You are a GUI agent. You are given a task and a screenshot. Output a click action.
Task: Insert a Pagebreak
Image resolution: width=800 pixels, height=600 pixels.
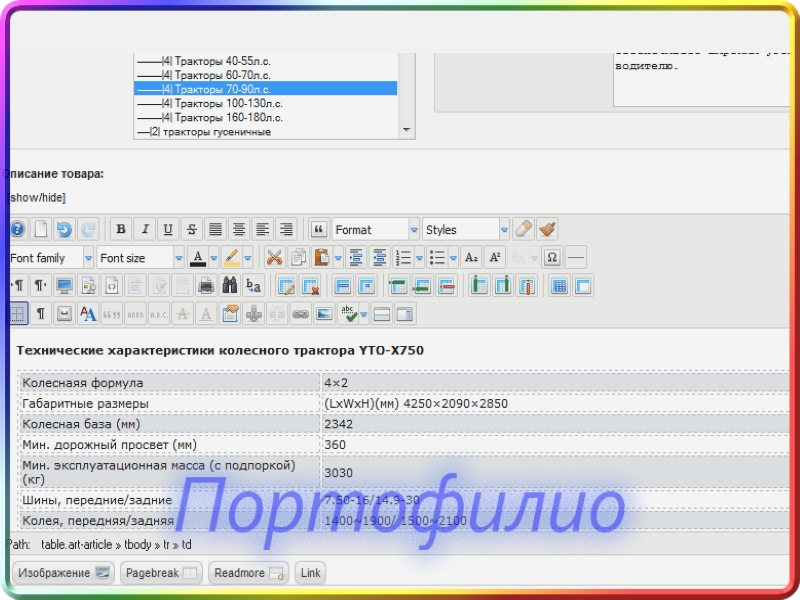pos(161,573)
